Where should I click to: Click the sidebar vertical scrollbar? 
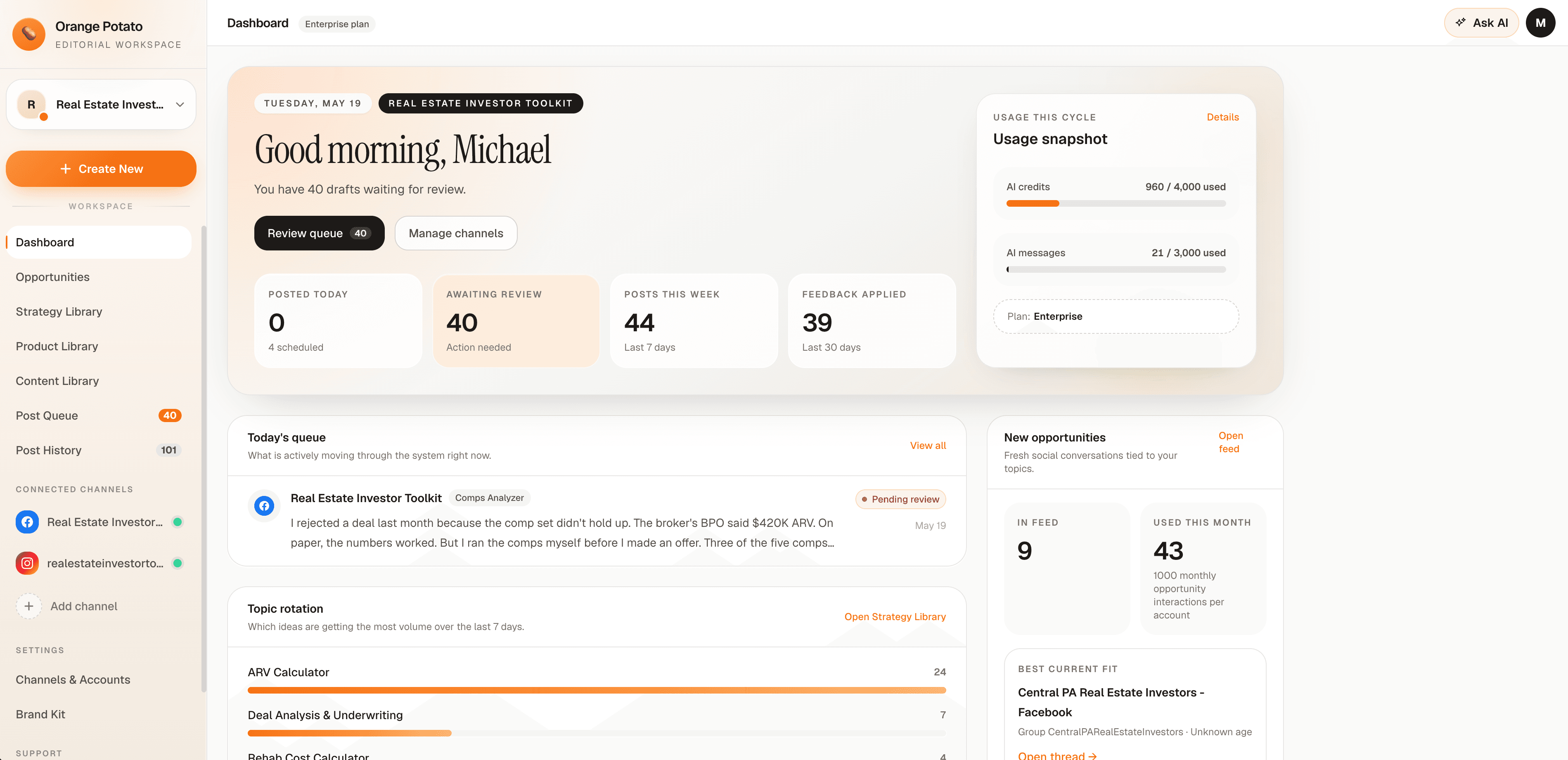204,459
